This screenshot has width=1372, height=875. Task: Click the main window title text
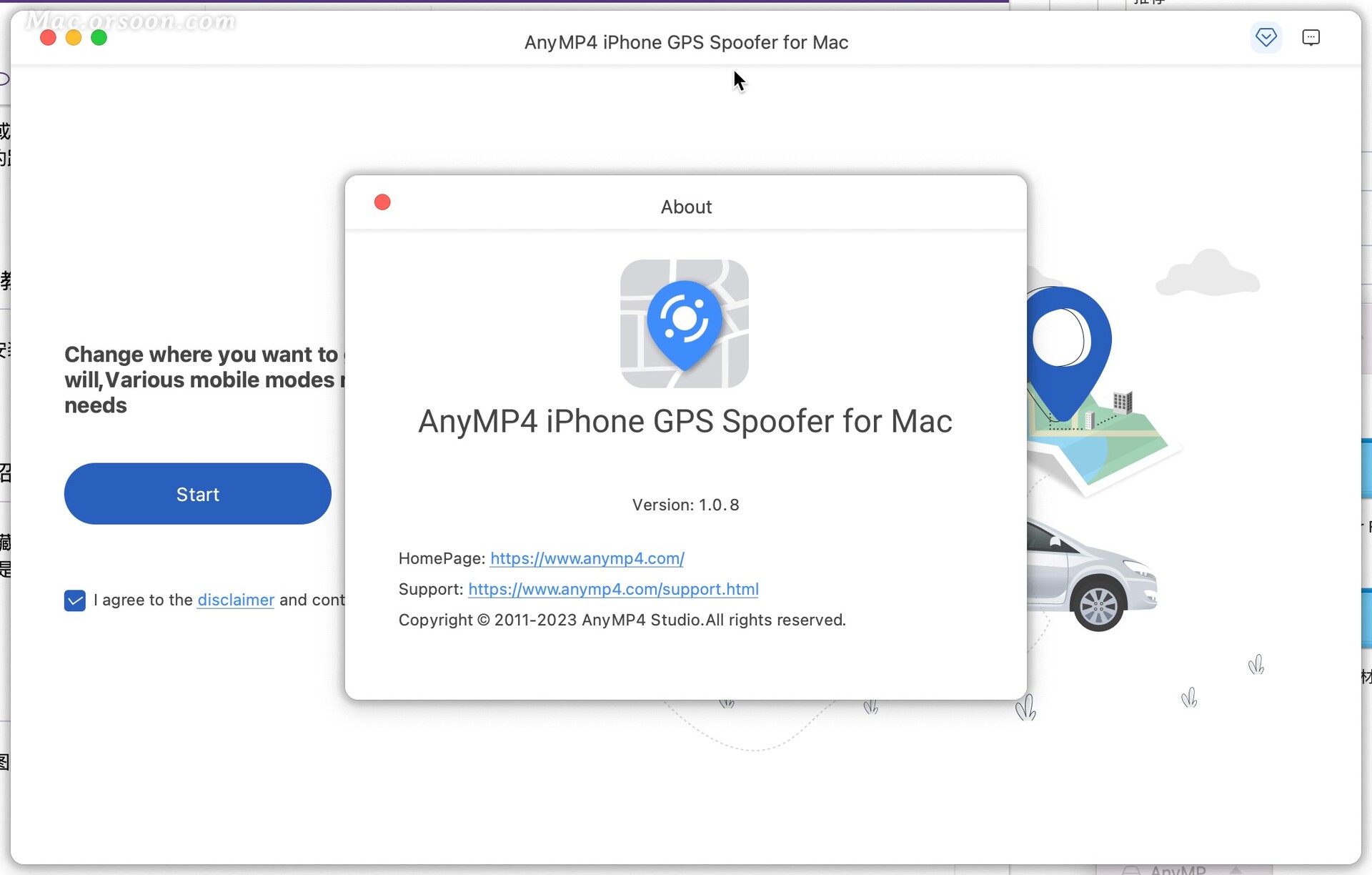(x=686, y=42)
